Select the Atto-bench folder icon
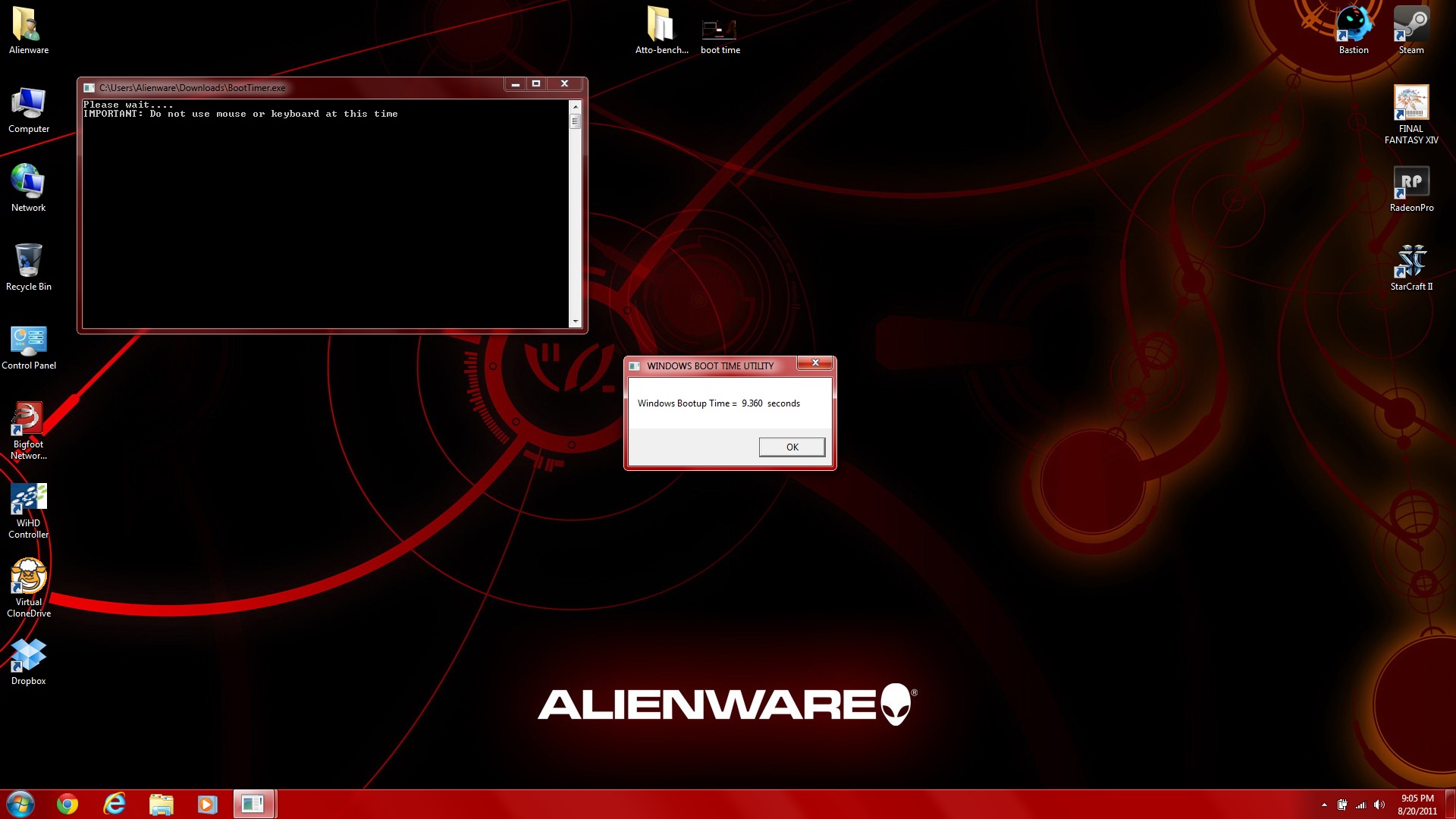The height and width of the screenshot is (819, 1456). pyautogui.click(x=661, y=30)
